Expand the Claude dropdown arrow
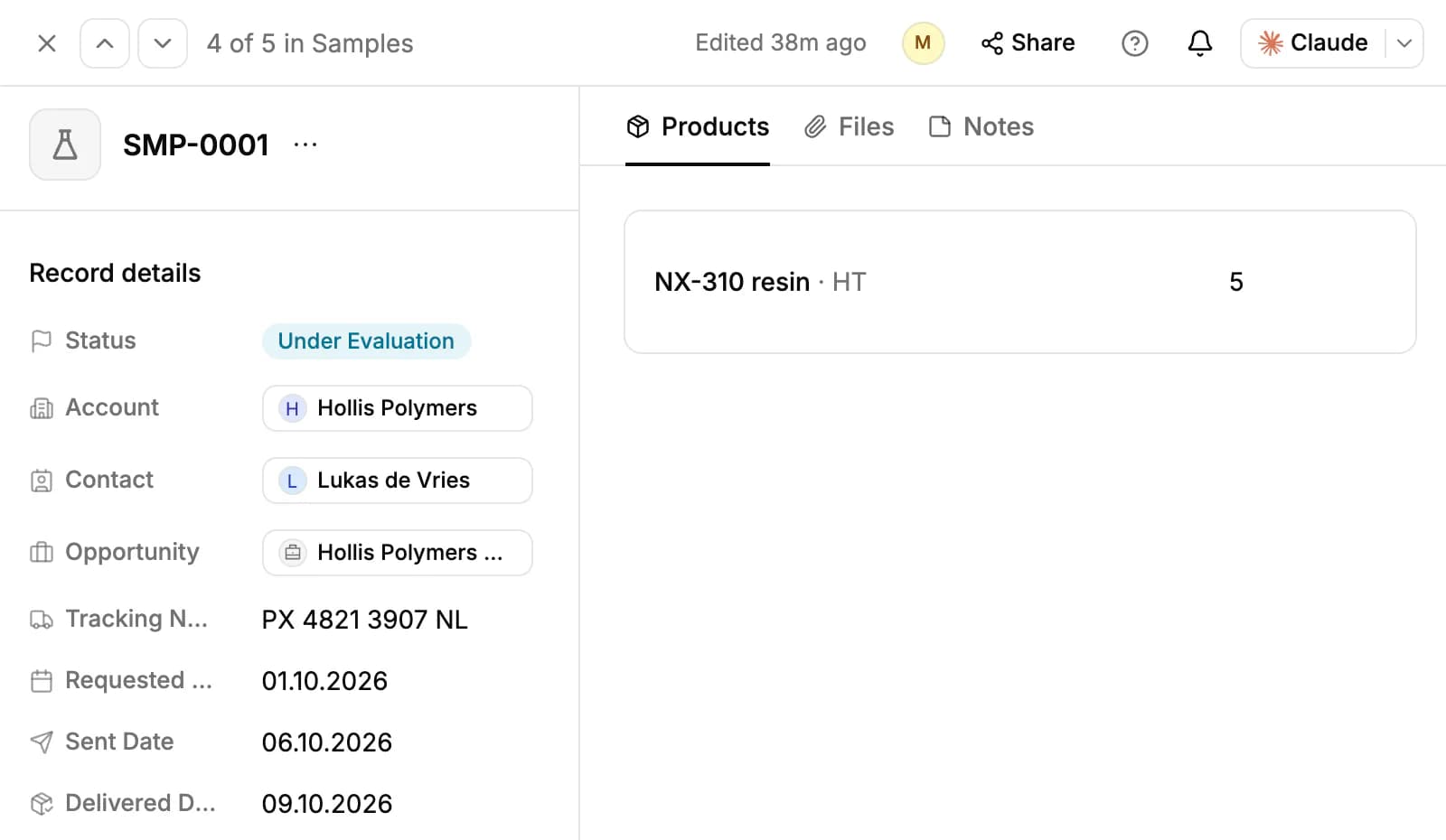The image size is (1446, 840). tap(1404, 43)
